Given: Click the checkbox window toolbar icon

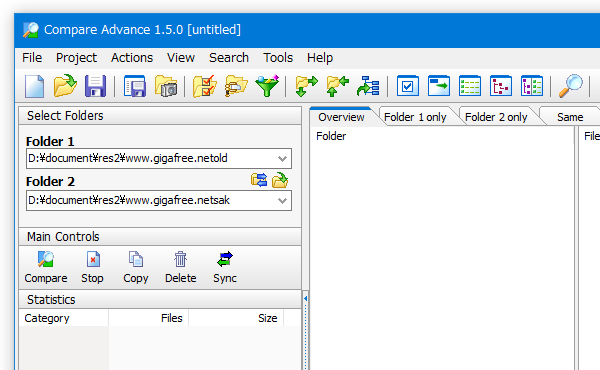Looking at the screenshot, I should pyautogui.click(x=408, y=86).
